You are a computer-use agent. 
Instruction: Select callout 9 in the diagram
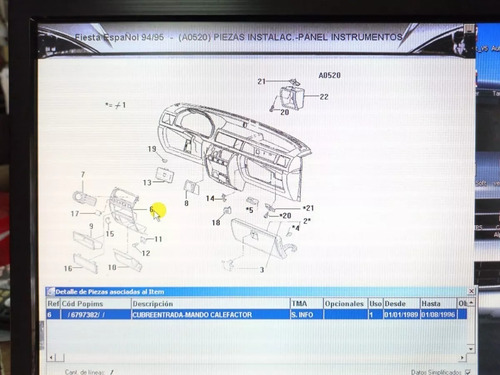91,226
